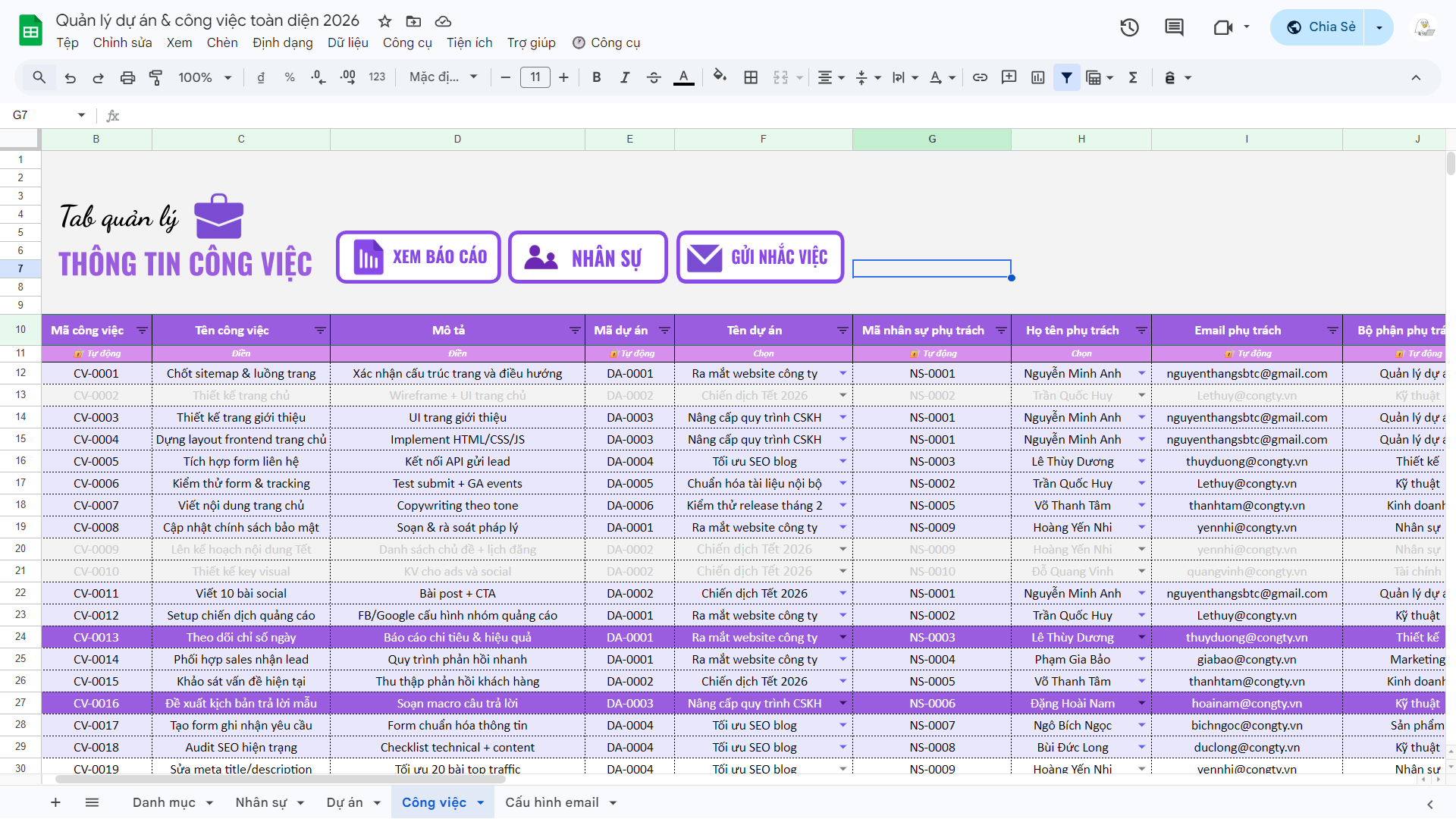Open the borders tool
1456x819 pixels.
click(751, 77)
